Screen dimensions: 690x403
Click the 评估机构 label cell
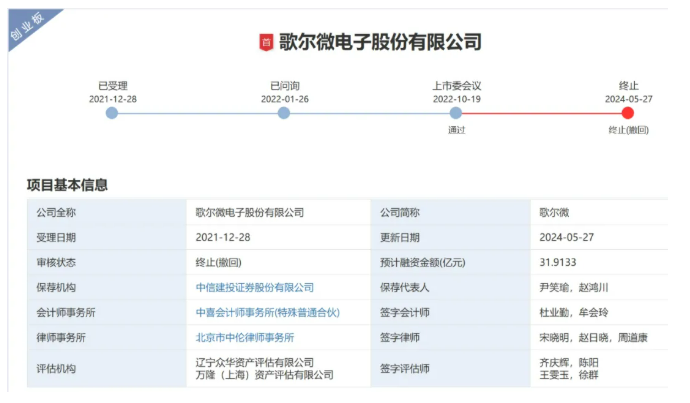pyautogui.click(x=107, y=369)
